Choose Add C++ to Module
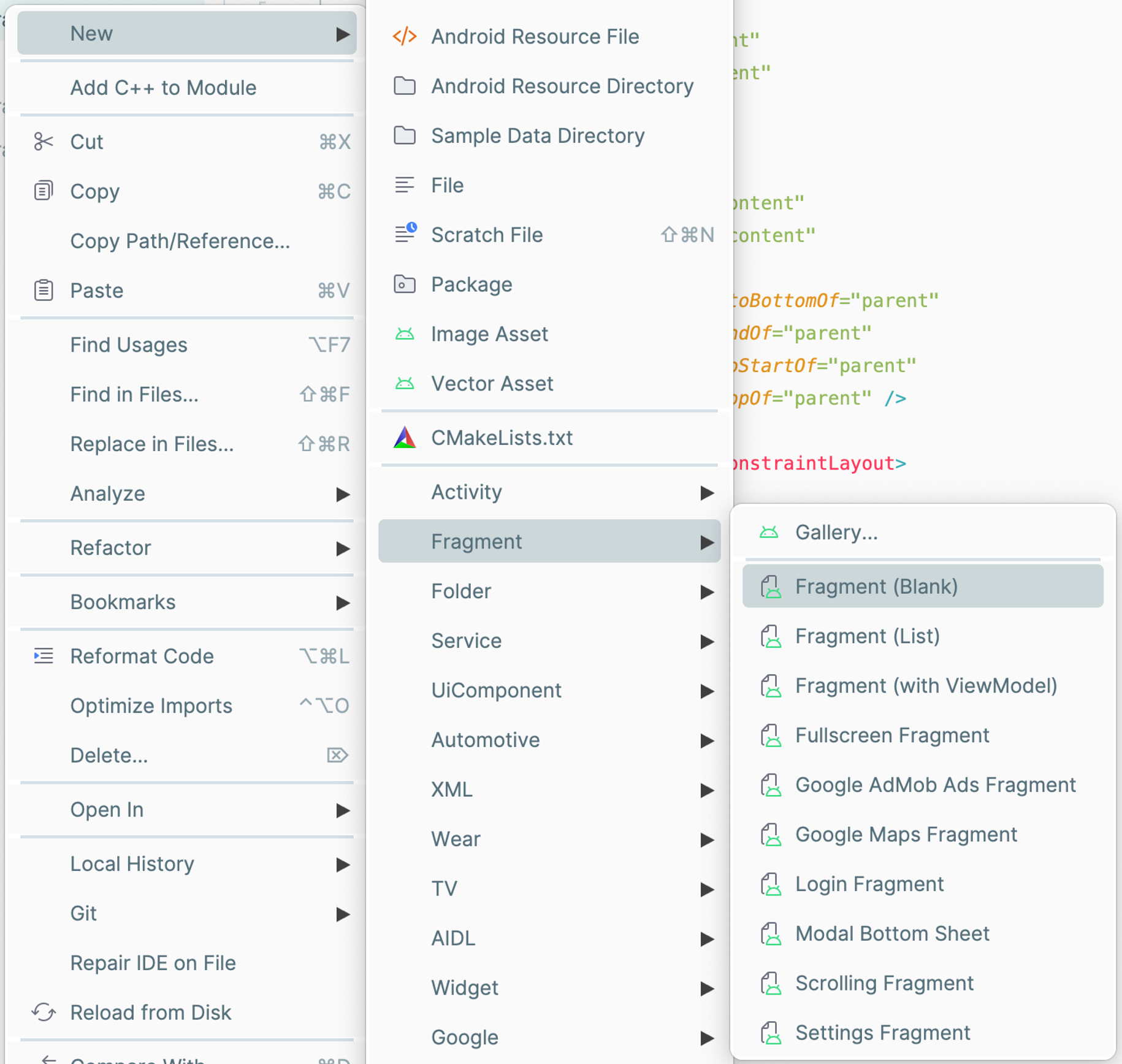 pos(186,88)
